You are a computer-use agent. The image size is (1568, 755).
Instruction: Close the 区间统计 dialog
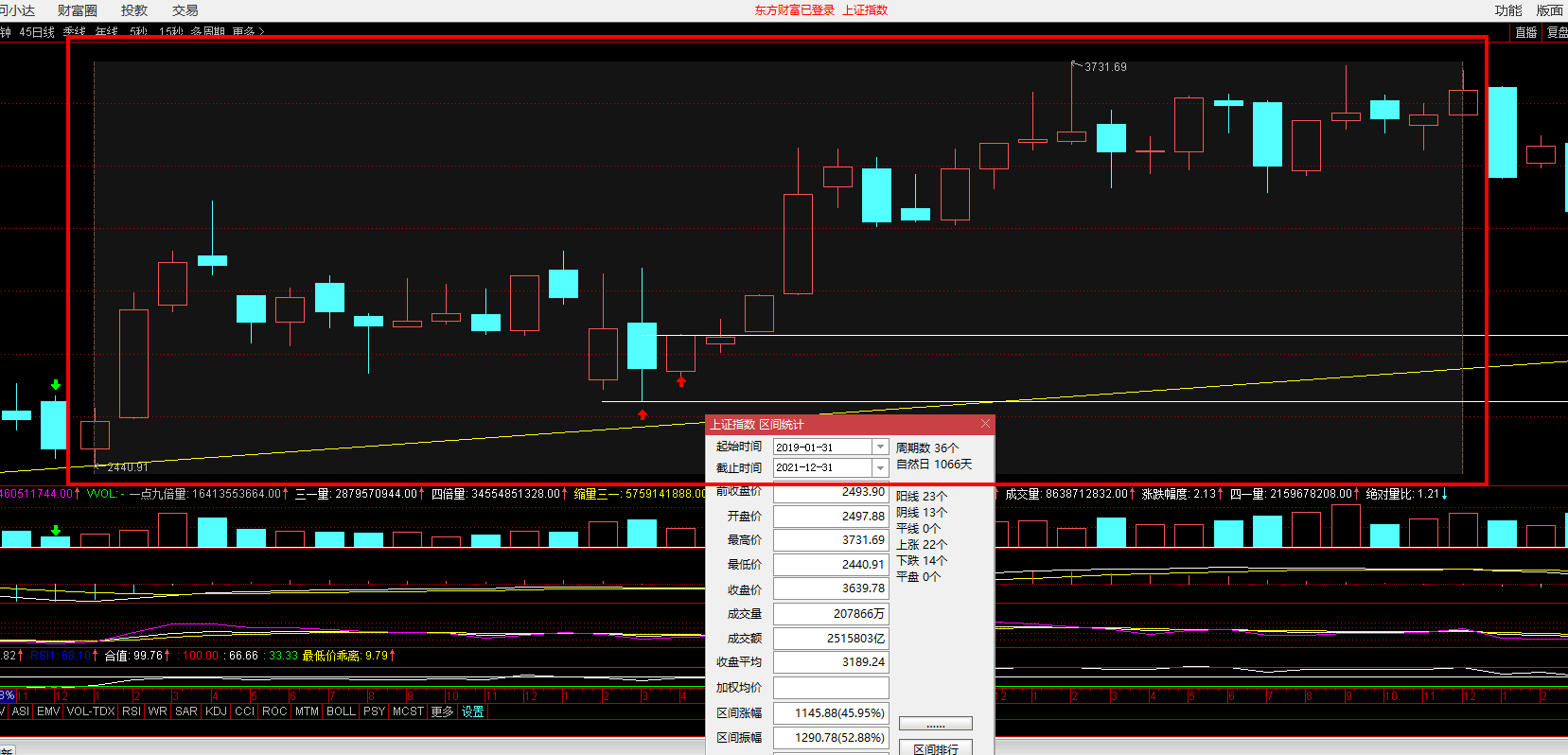coord(985,424)
